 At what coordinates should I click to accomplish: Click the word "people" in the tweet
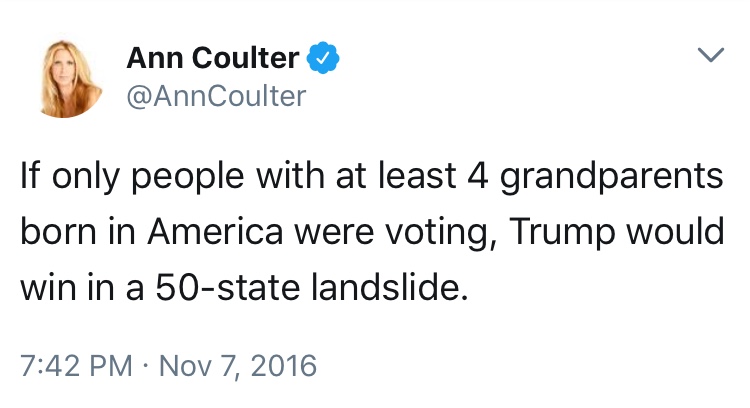coord(188,178)
